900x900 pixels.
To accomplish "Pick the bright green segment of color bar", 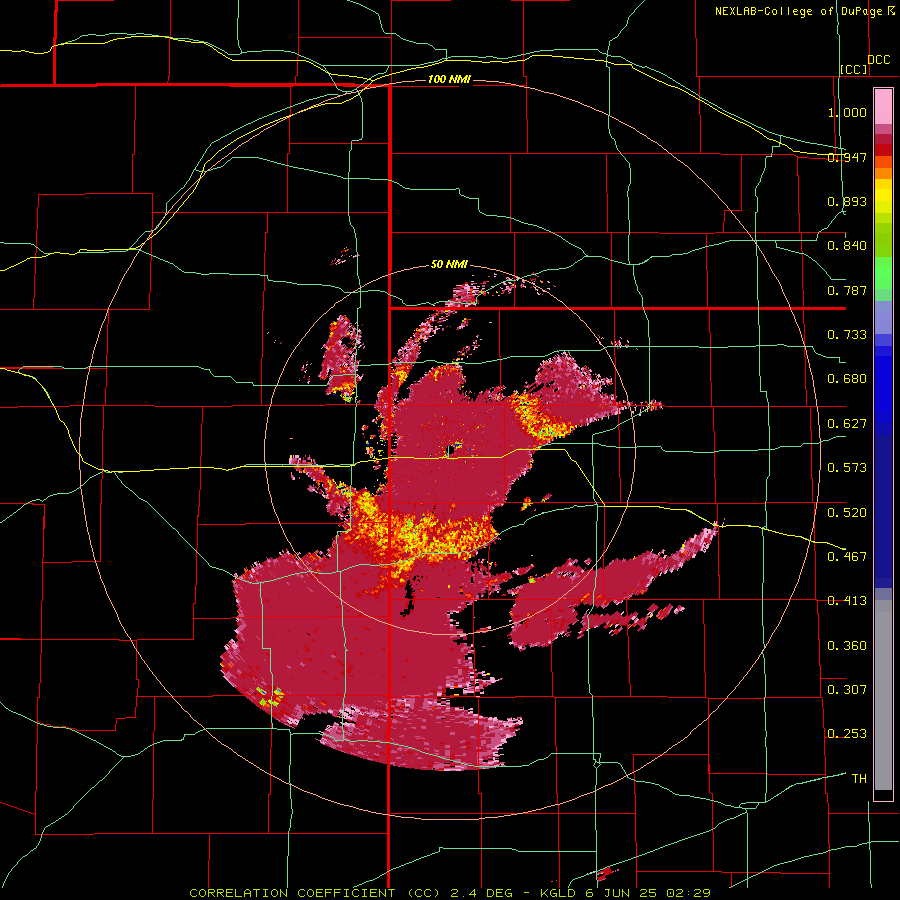I will coord(883,273).
